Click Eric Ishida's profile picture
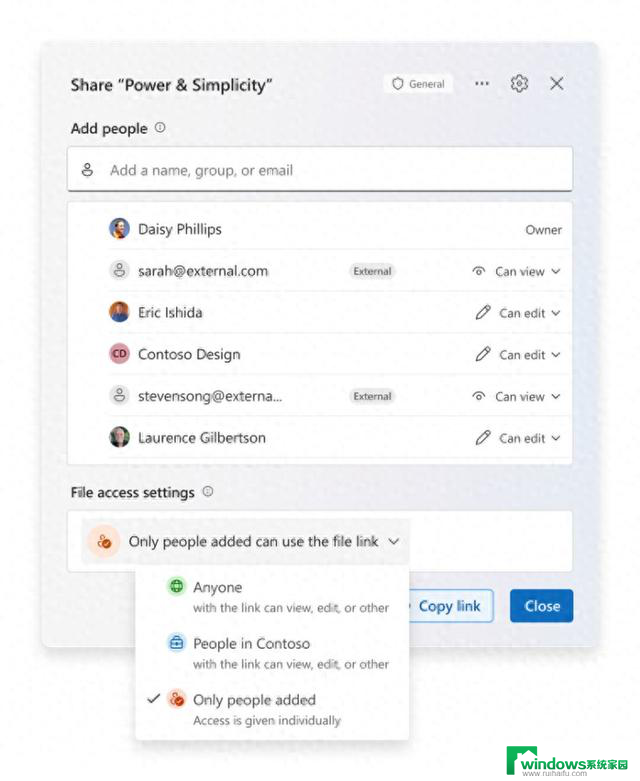This screenshot has height=781, width=640. point(119,312)
